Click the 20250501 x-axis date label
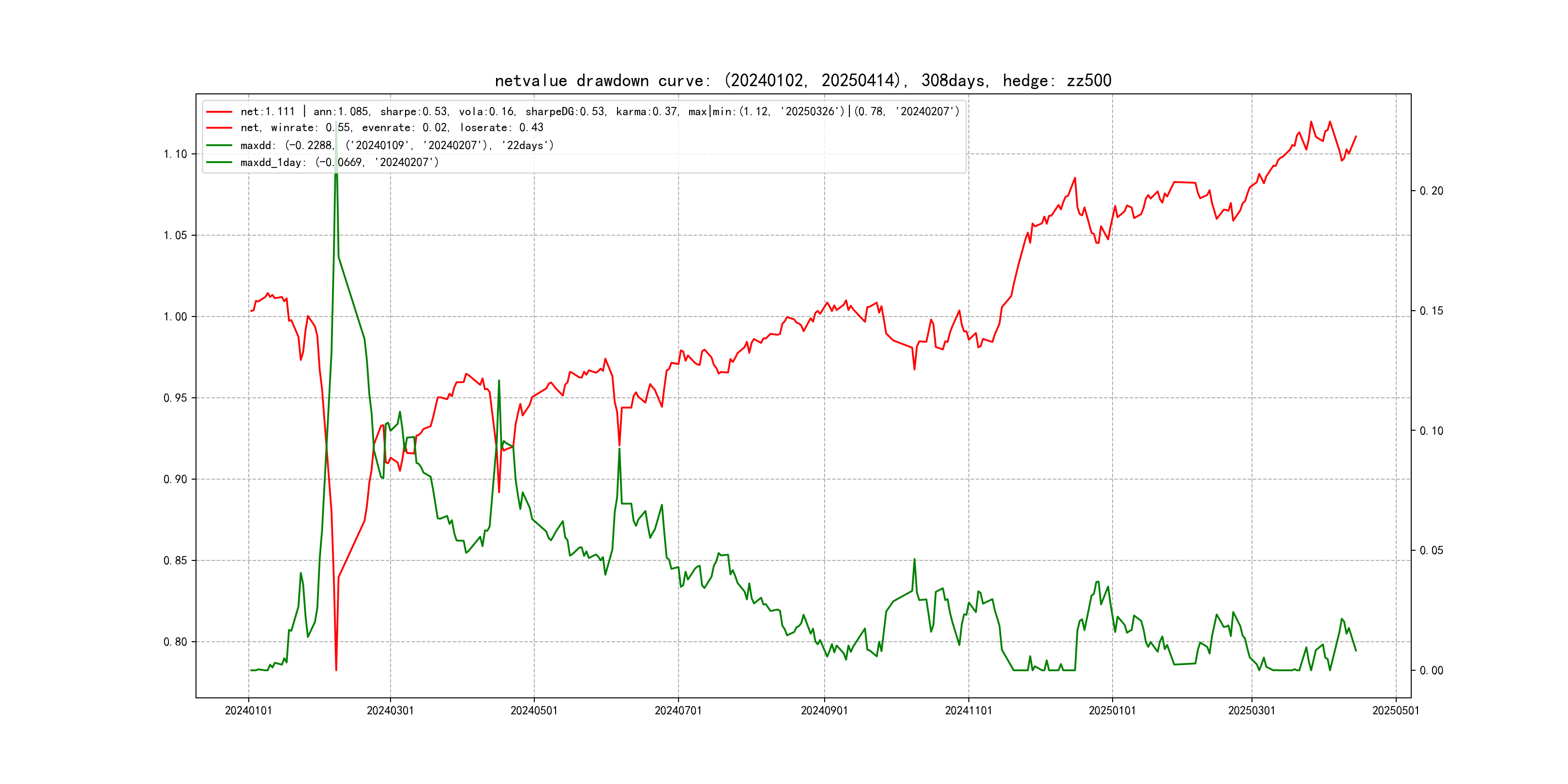This screenshot has width=1568, height=784. (x=1396, y=711)
